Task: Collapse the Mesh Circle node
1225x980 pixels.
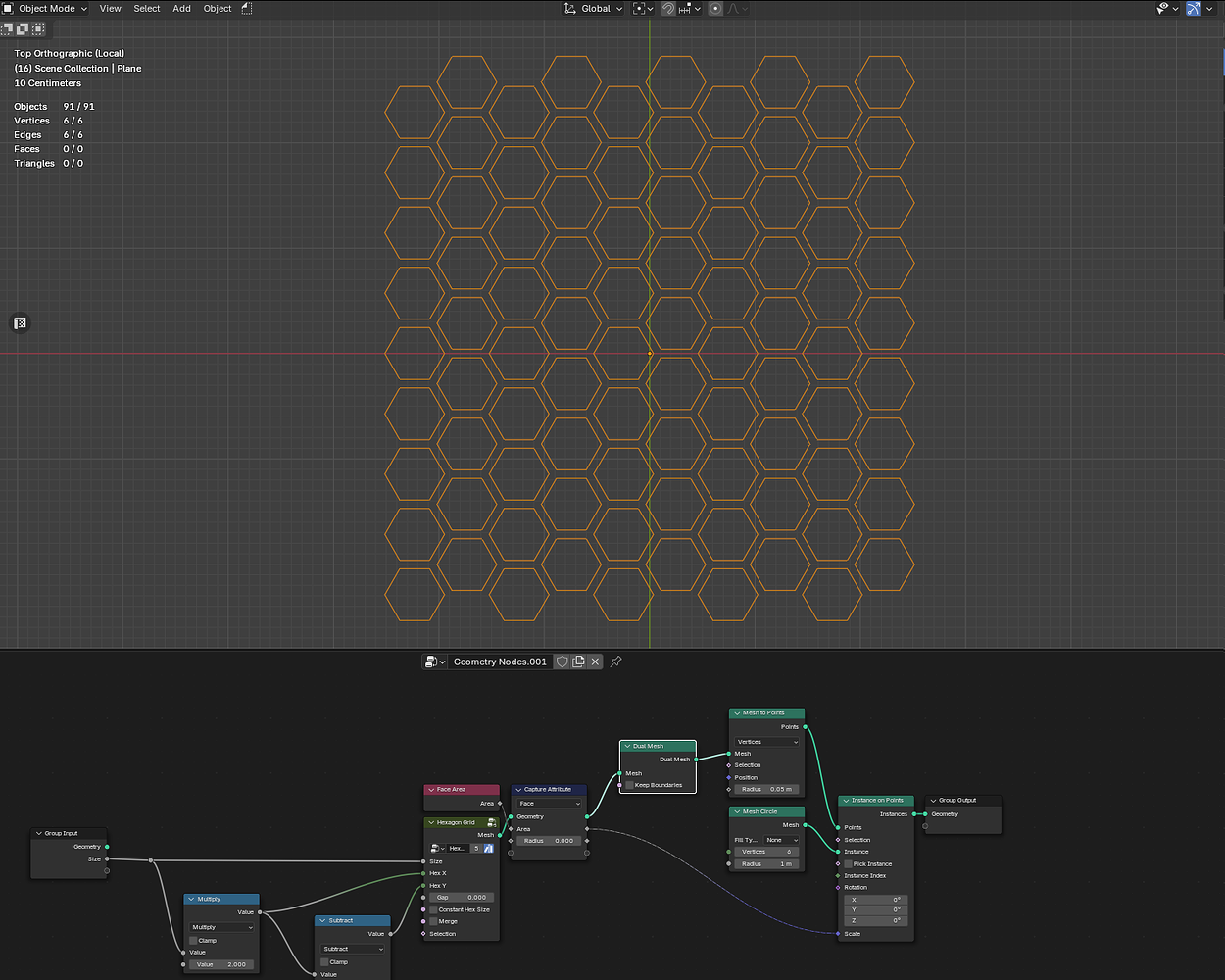Action: tap(737, 811)
